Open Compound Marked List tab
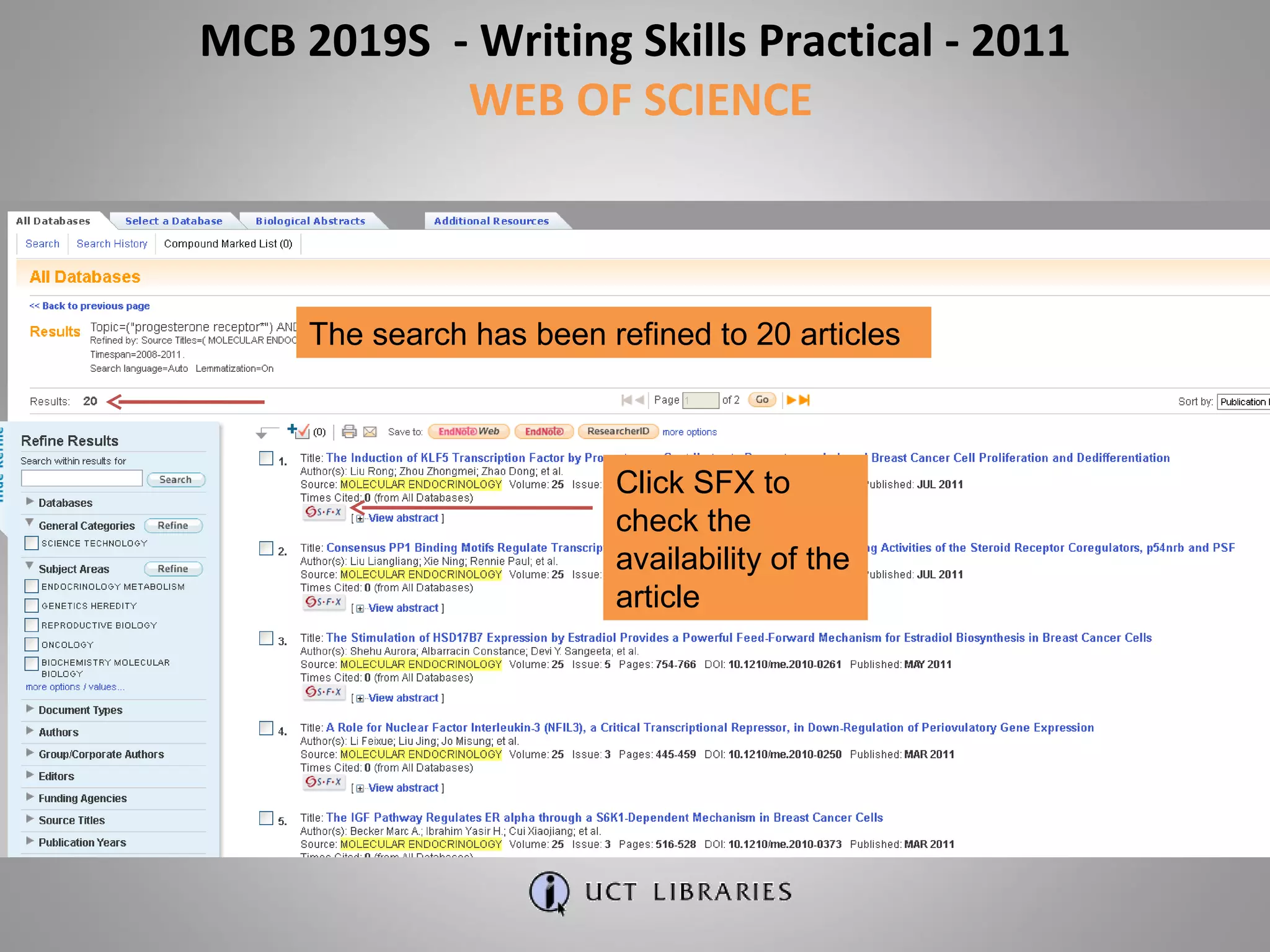 [x=228, y=244]
